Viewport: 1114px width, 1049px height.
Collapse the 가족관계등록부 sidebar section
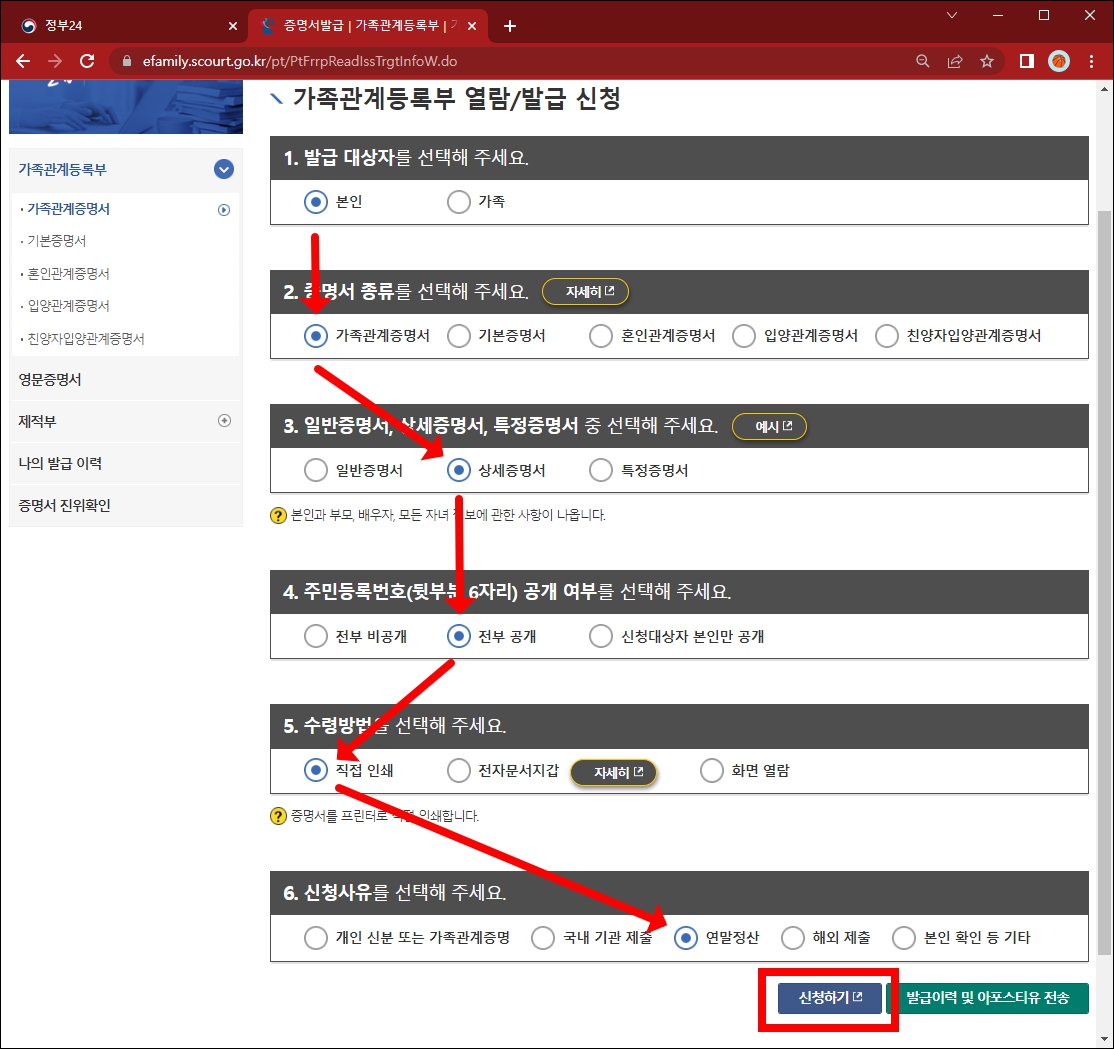[225, 169]
